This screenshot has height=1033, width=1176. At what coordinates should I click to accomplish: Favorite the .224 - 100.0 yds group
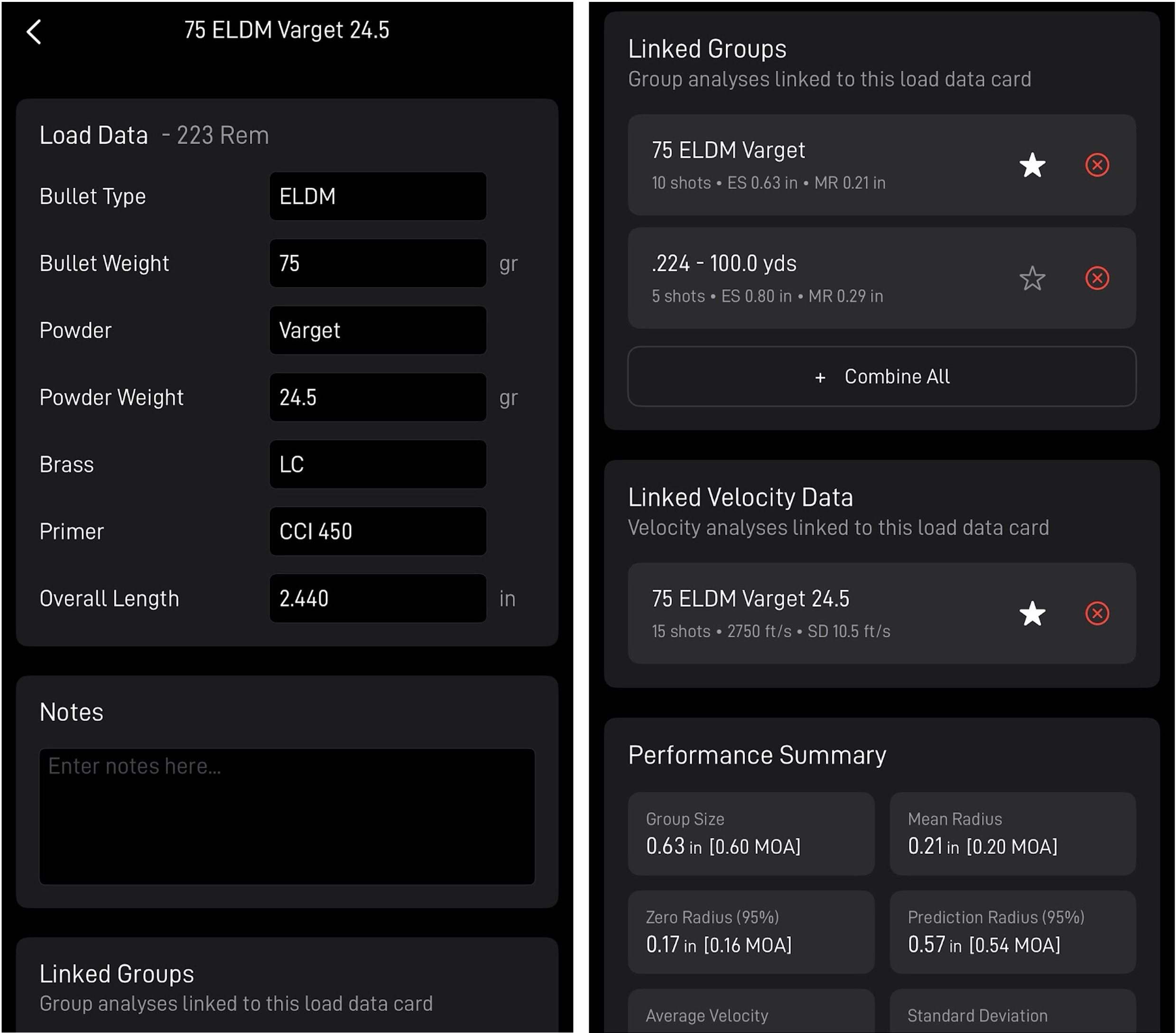click(1032, 278)
